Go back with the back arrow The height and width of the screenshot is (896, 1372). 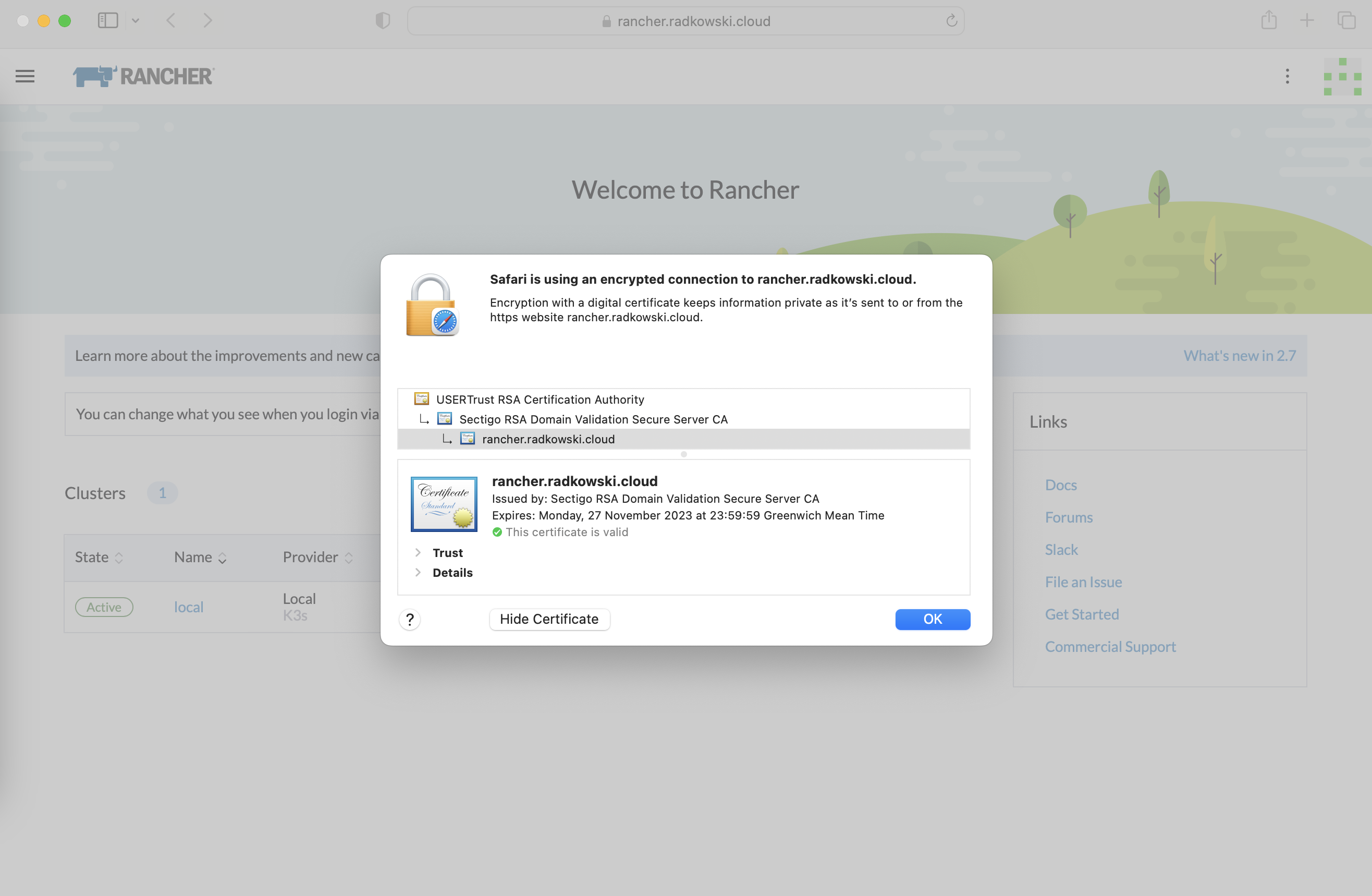170,21
